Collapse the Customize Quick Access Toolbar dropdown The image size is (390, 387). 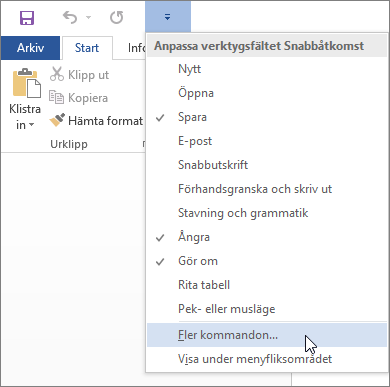click(x=168, y=17)
